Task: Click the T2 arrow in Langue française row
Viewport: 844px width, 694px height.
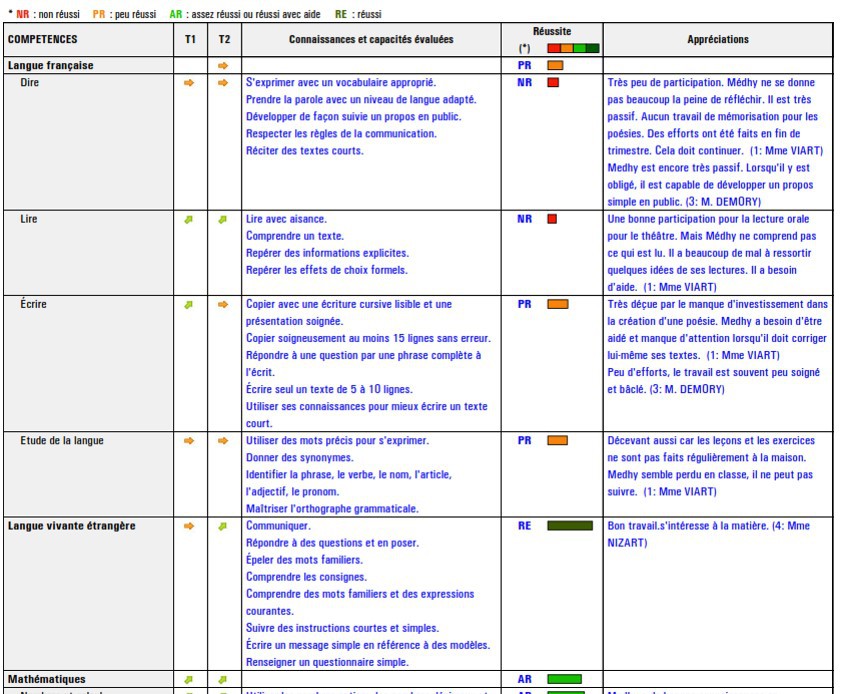Action: tap(223, 66)
